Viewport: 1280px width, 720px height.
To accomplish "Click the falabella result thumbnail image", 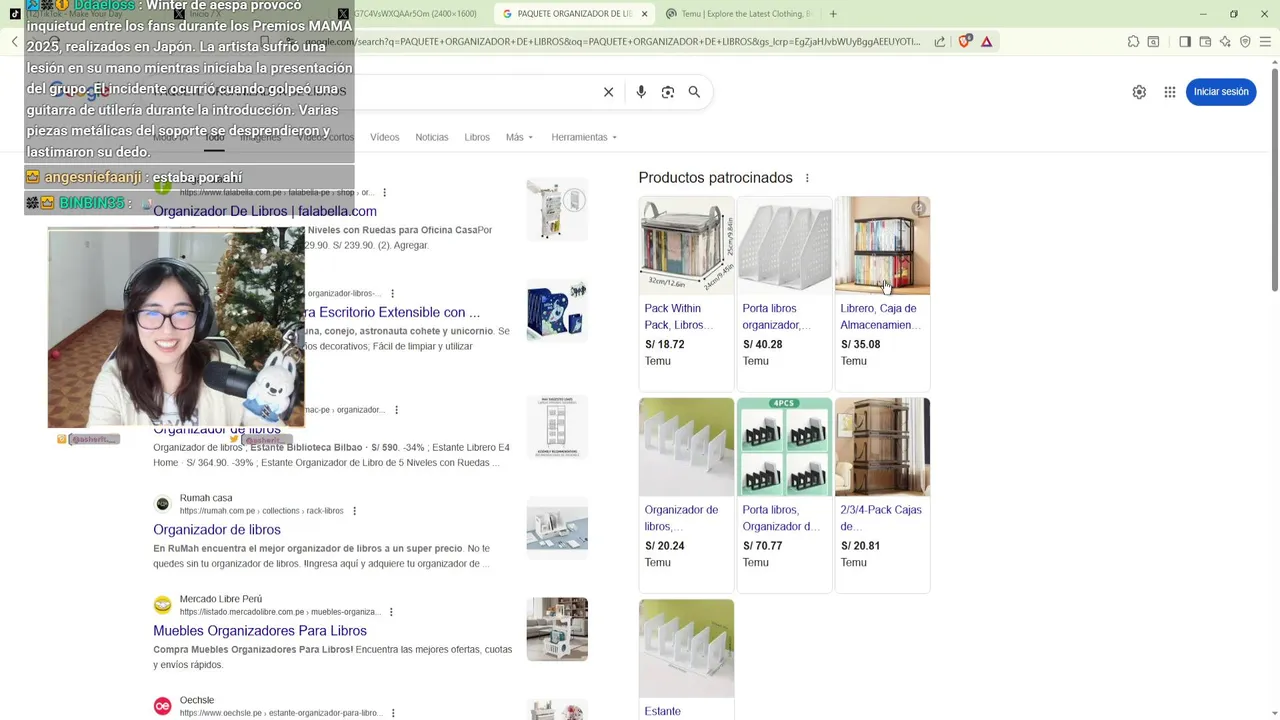I will [x=557, y=209].
